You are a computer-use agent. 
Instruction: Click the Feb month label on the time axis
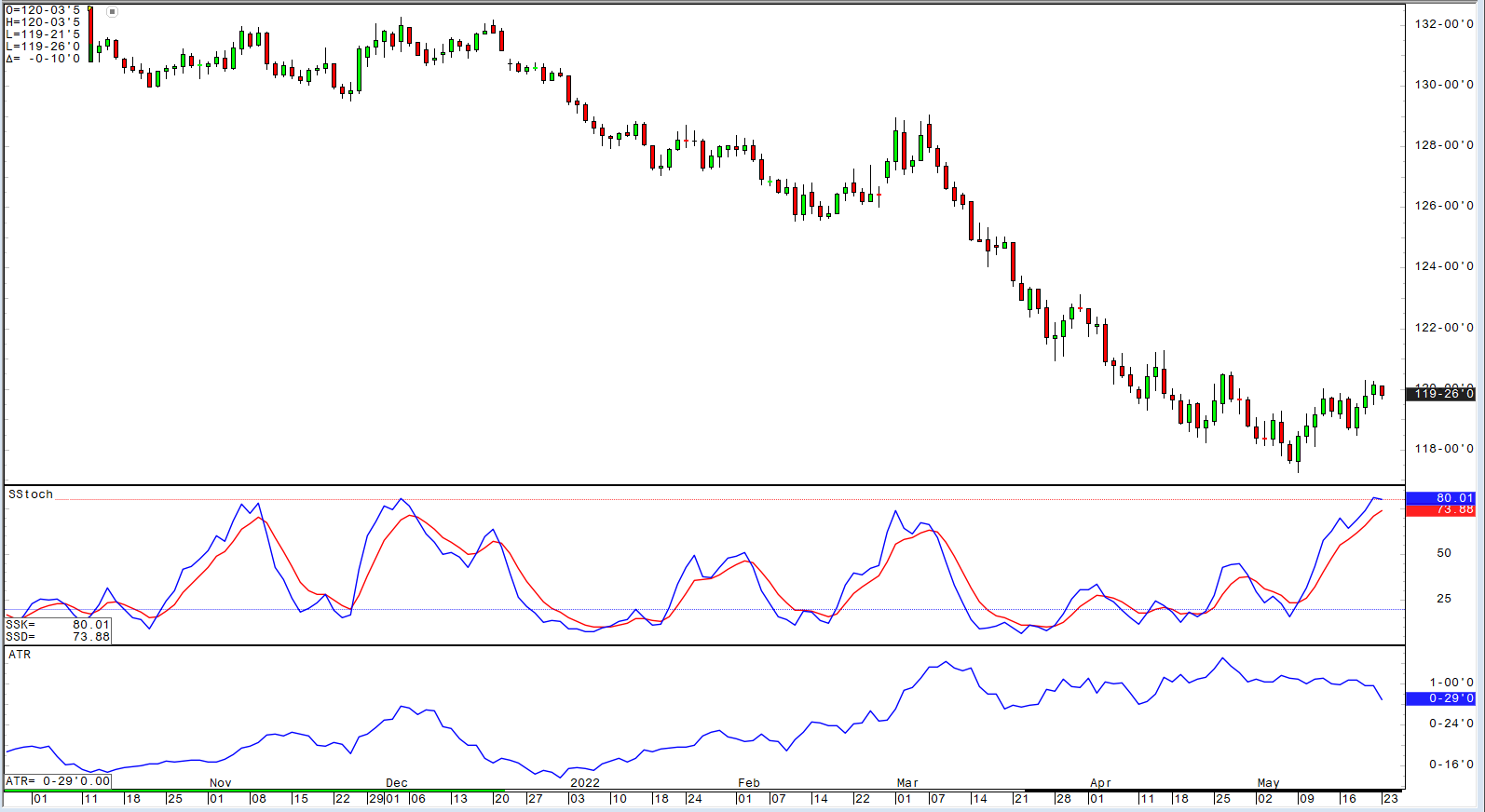(749, 783)
